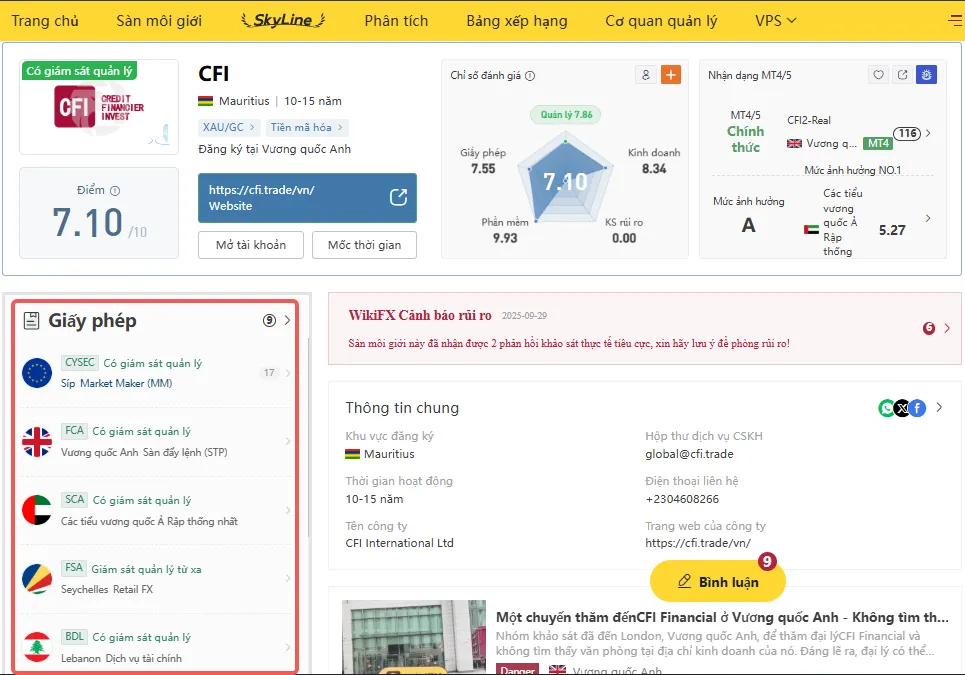
Task: Open the CFI Financial UK visit article title
Action: (722, 617)
